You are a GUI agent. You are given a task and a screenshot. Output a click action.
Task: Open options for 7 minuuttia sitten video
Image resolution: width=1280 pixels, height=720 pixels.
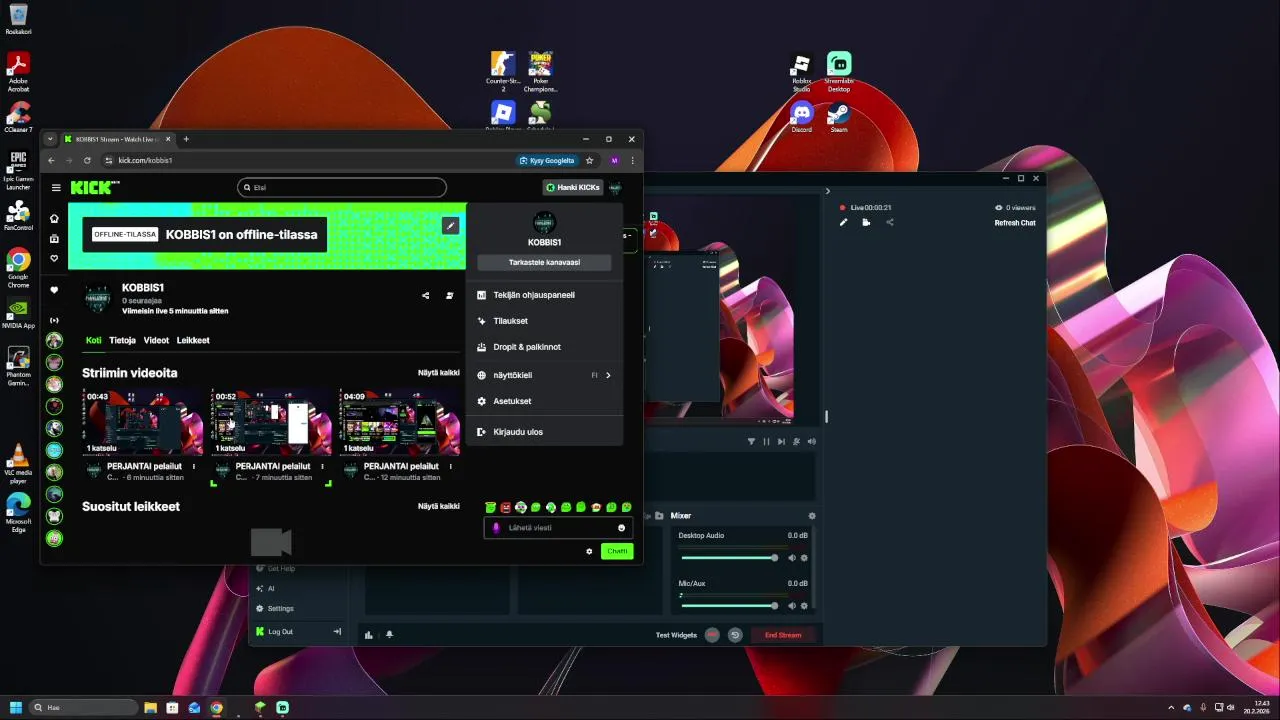pyautogui.click(x=322, y=466)
